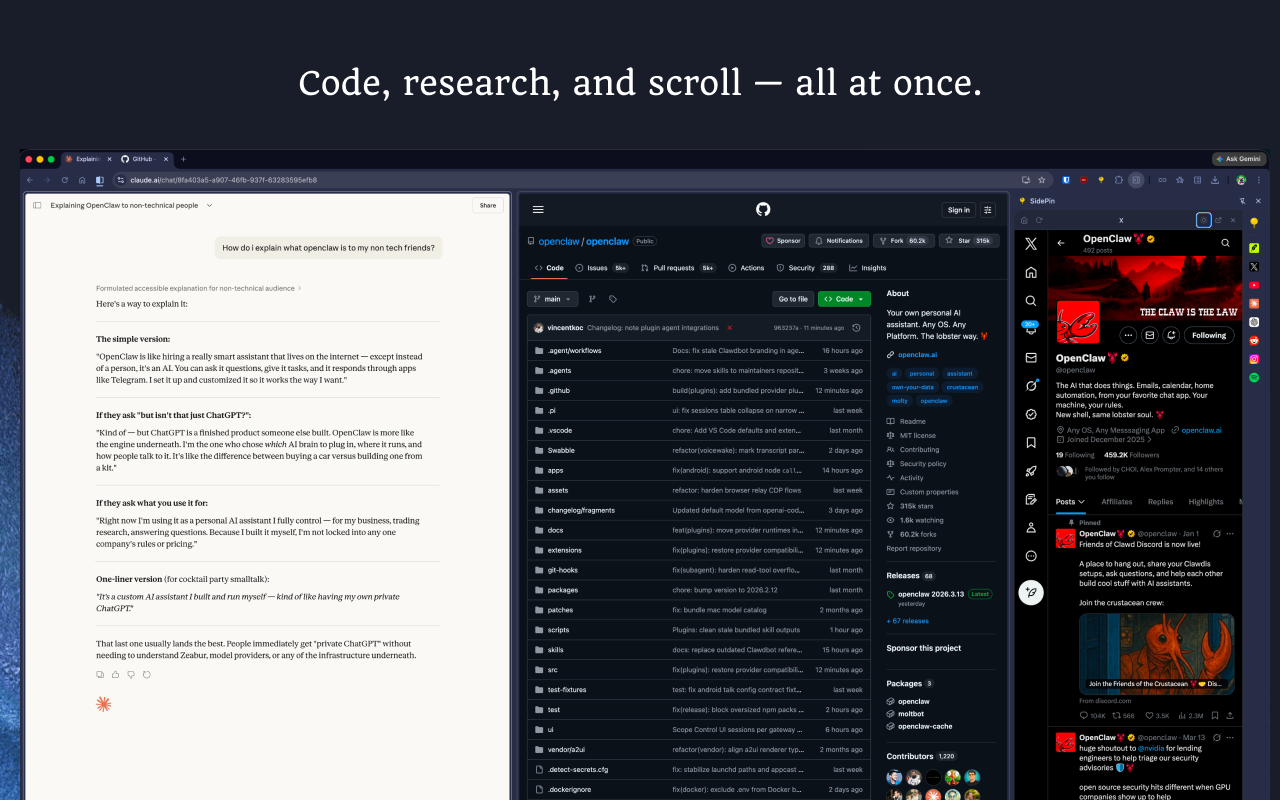Switch to the Issues tab
Screen dimensions: 1280x800
point(601,268)
